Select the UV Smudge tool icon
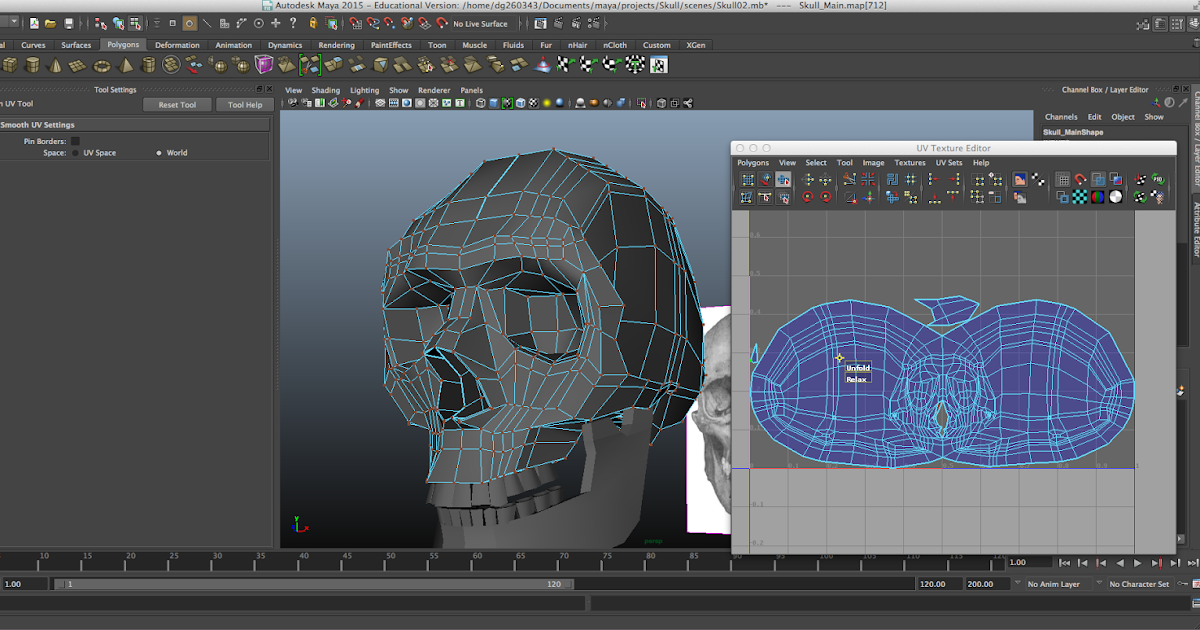This screenshot has height=630, width=1200. coord(763,179)
